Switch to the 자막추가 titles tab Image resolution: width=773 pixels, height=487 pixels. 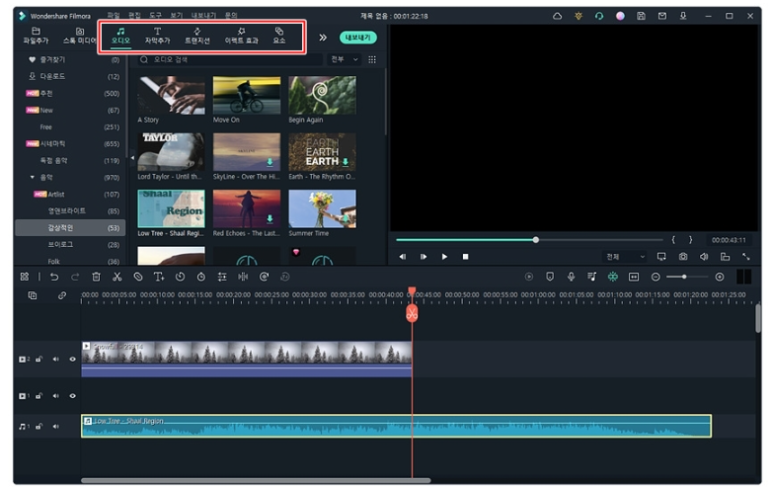[157, 36]
